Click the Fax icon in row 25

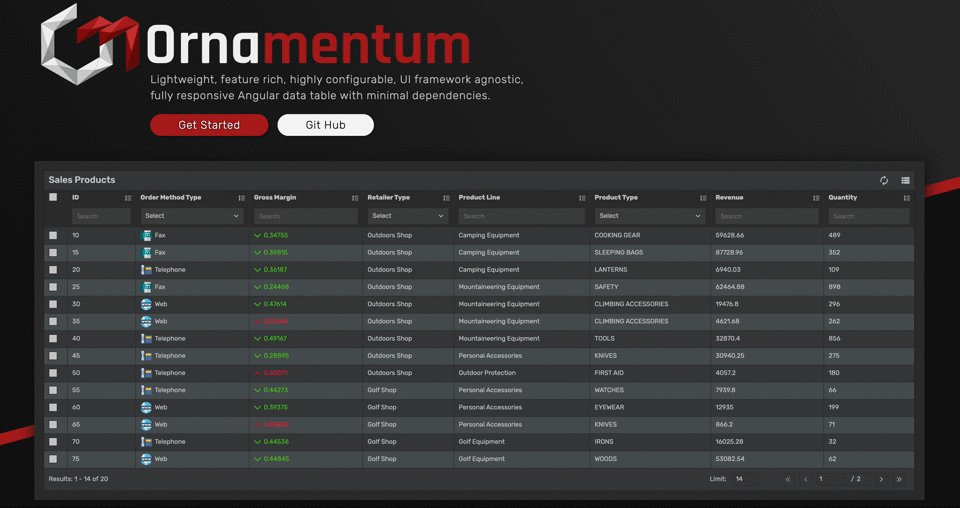coord(146,287)
